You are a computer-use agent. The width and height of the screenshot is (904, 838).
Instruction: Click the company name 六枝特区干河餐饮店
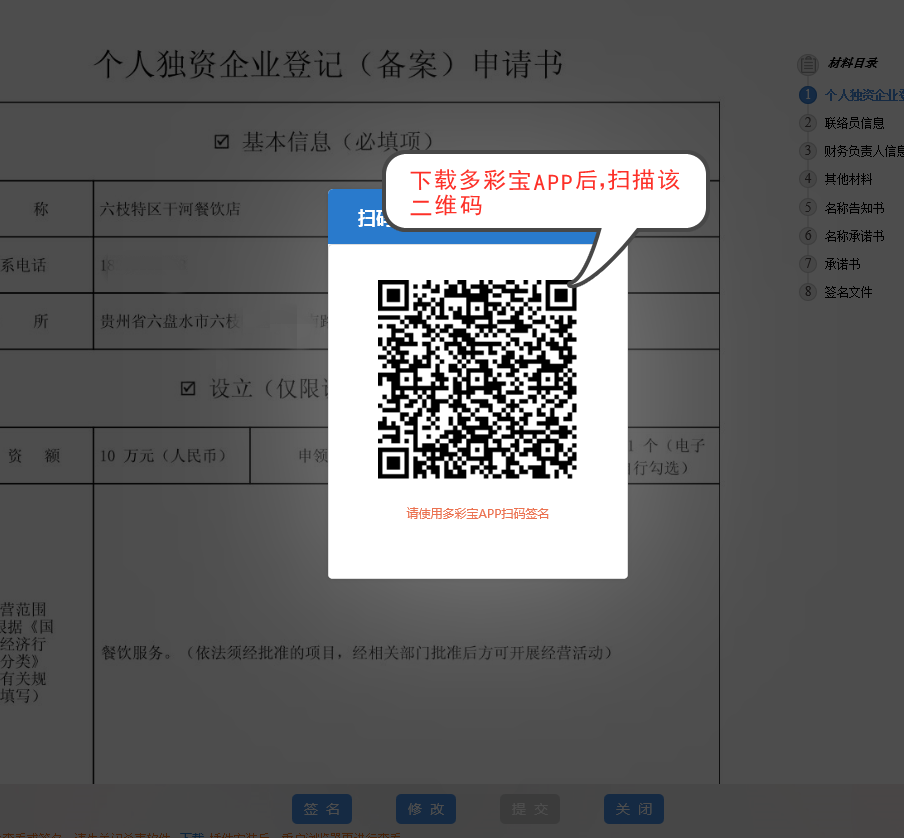(x=170, y=209)
